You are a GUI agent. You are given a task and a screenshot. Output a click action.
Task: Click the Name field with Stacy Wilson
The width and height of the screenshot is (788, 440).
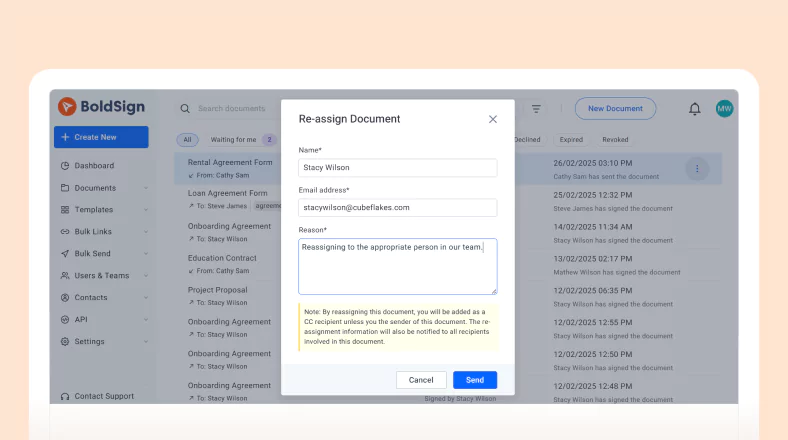coord(398,168)
